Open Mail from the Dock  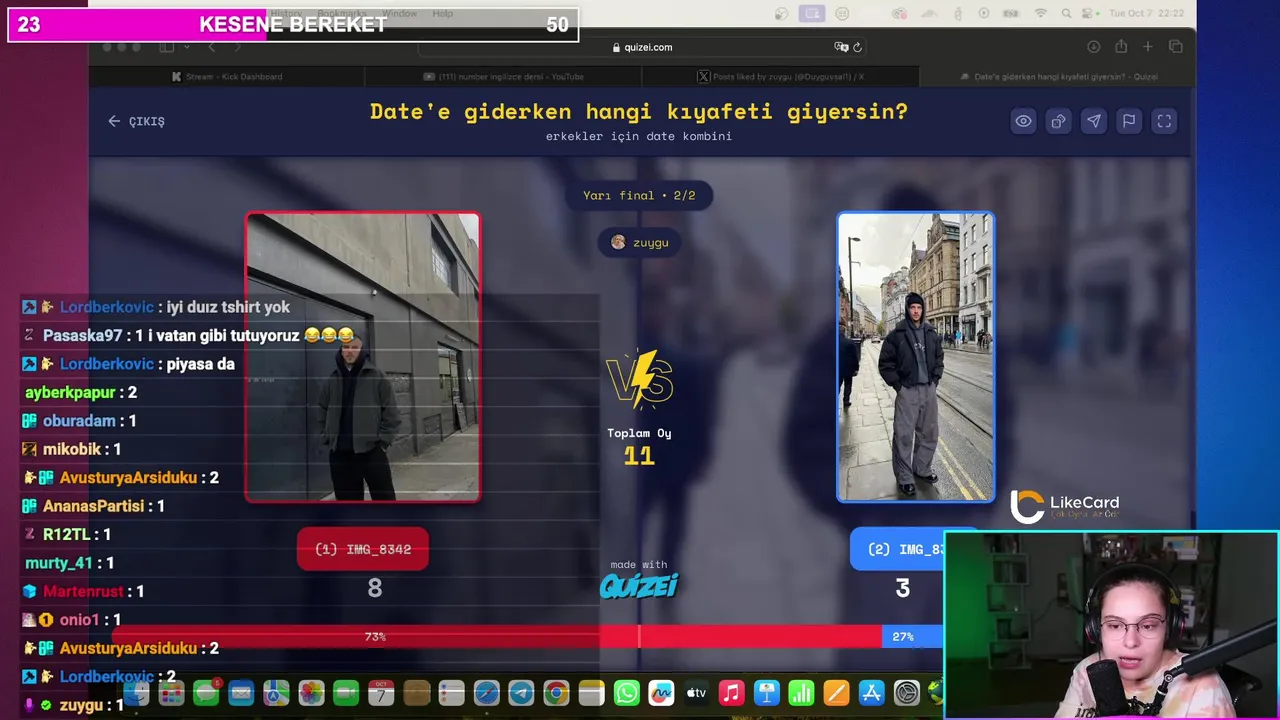pos(241,692)
